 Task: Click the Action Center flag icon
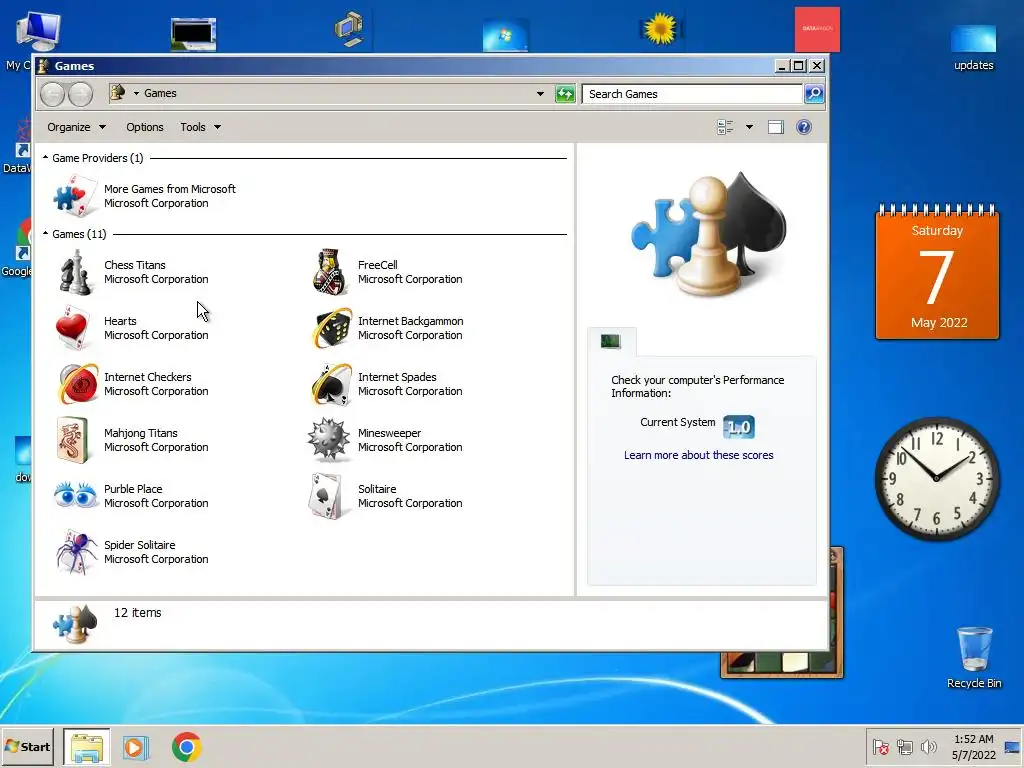click(x=880, y=746)
